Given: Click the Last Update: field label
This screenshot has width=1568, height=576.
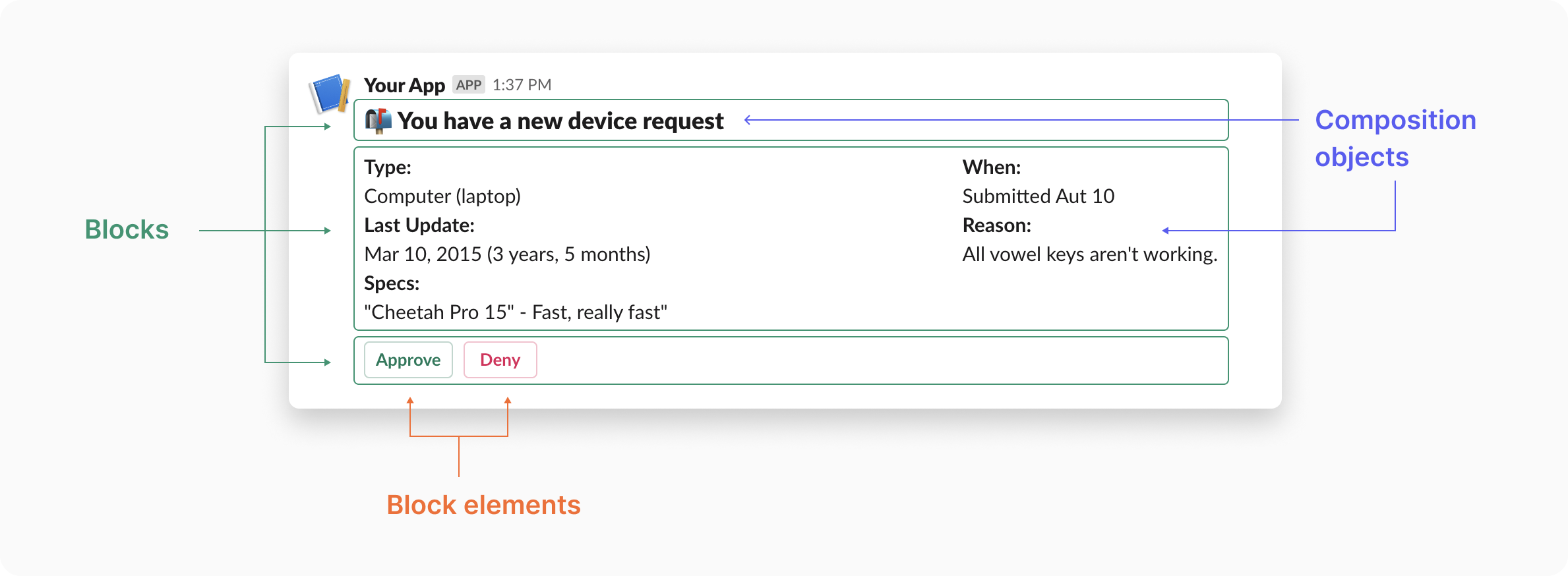Looking at the screenshot, I should [x=419, y=225].
